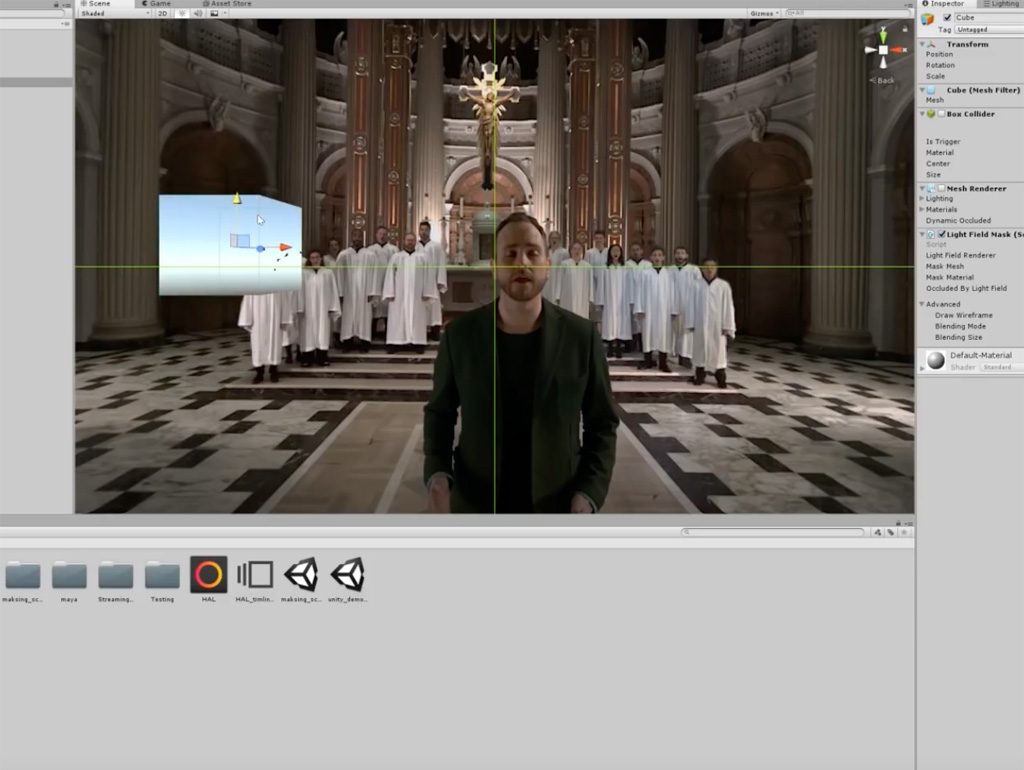Expand the Lighting section under Mesh Renderer
Screen dimensions: 1024x770
[x=922, y=199]
